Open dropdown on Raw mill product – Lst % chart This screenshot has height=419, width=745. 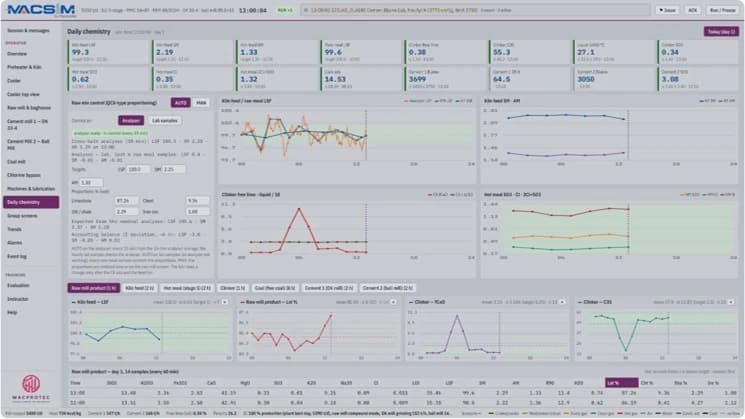click(x=393, y=302)
